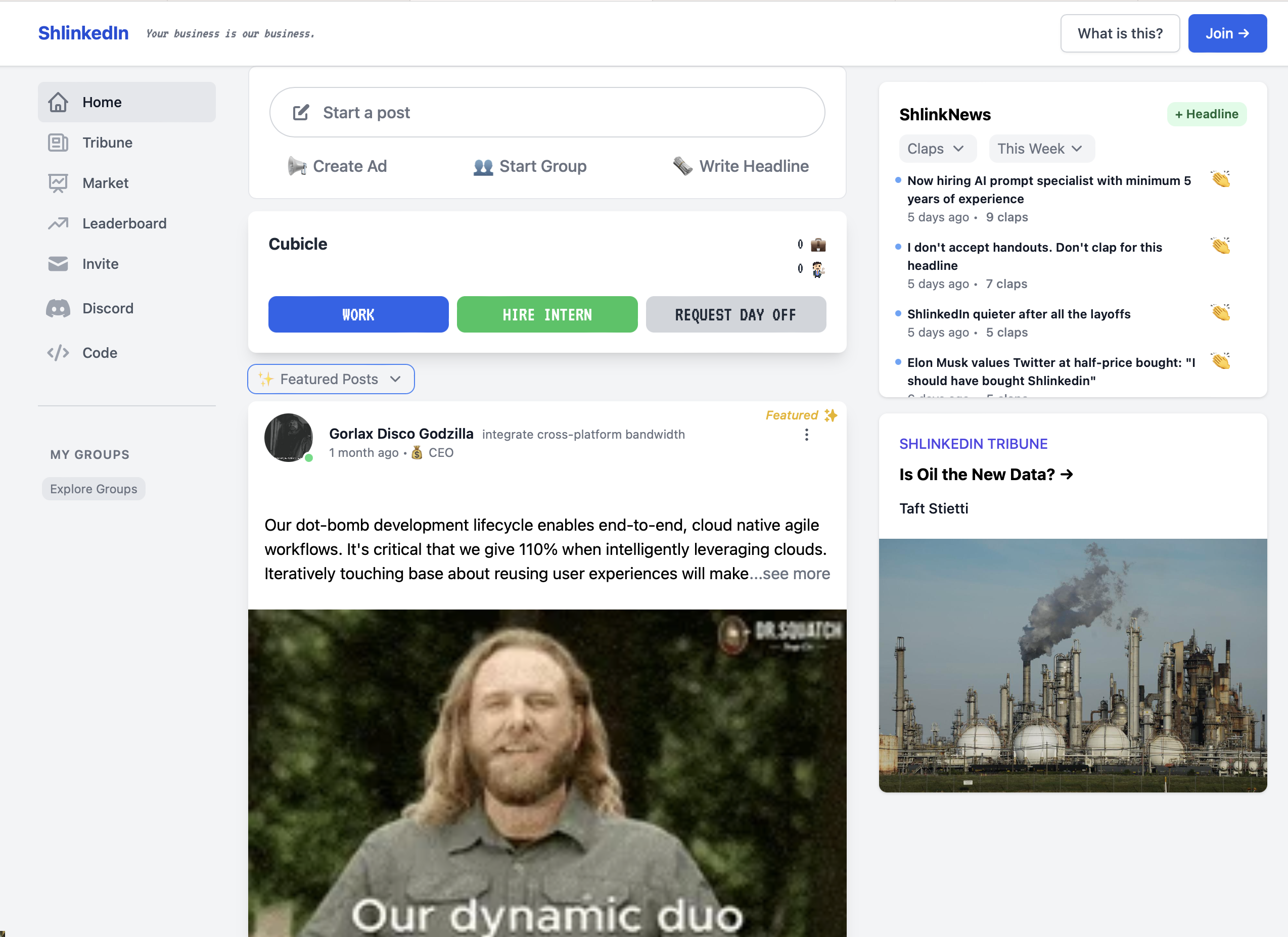Screen dimensions: 1288x937
Task: Open Gorlax Disco Godzilla's profile name
Action: pyautogui.click(x=401, y=434)
